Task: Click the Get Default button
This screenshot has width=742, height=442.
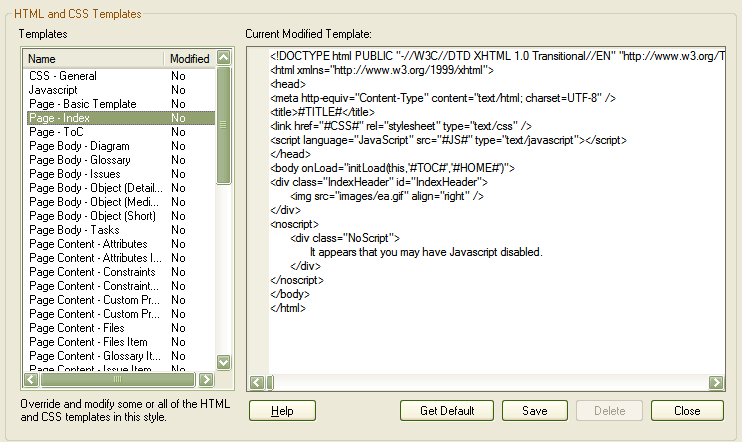Action: 447,410
